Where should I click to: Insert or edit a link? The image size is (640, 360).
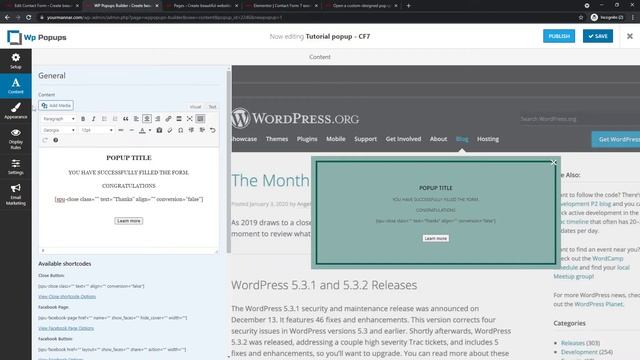coord(168,119)
